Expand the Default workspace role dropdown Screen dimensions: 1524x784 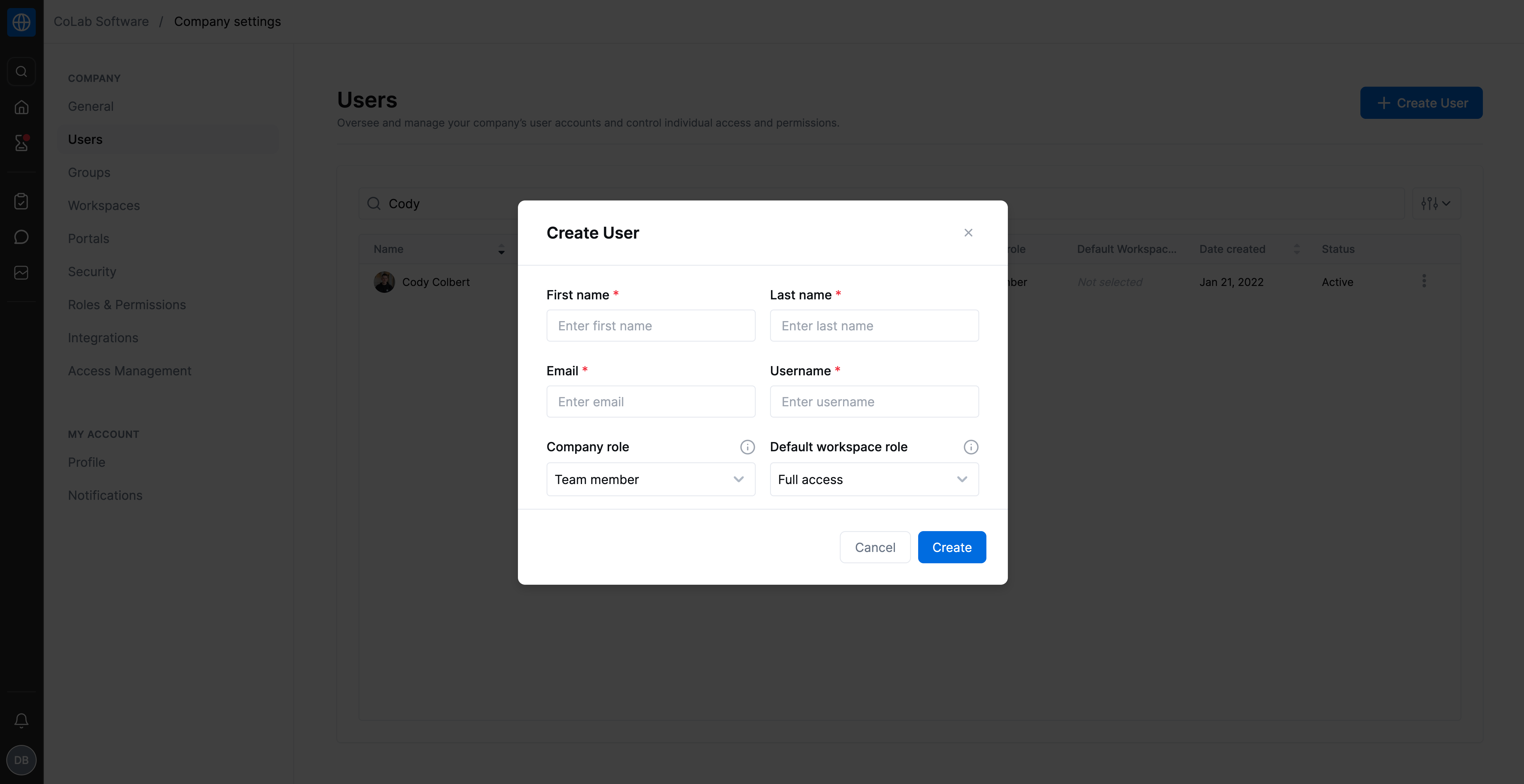(x=874, y=480)
